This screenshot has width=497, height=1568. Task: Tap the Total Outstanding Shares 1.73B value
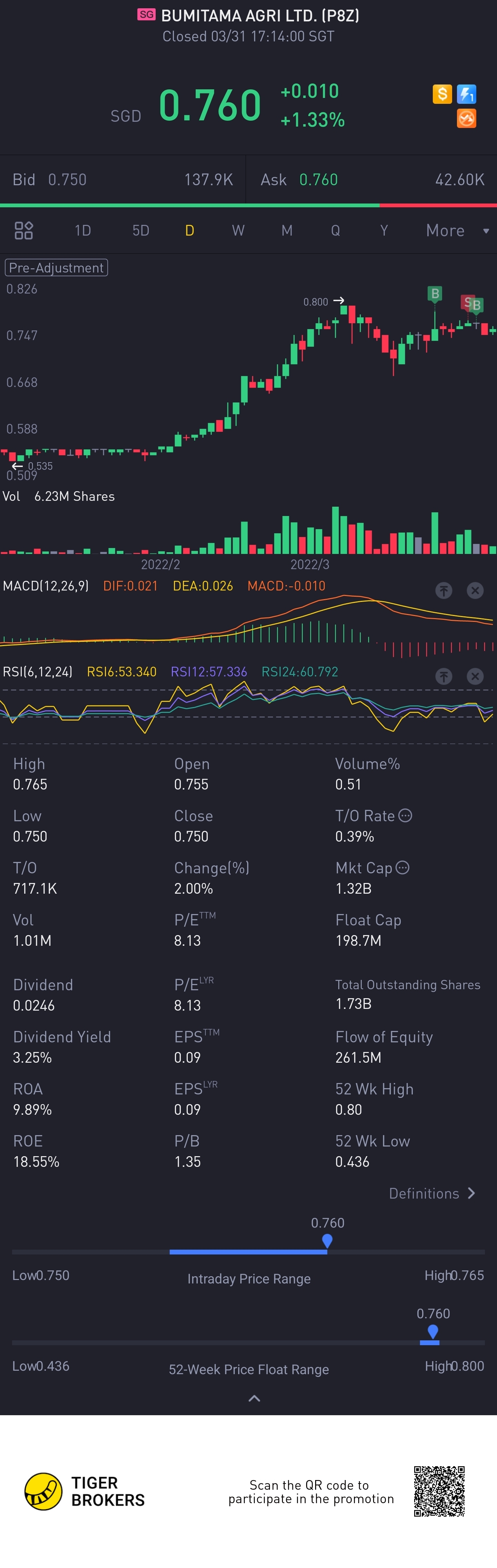[353, 1004]
